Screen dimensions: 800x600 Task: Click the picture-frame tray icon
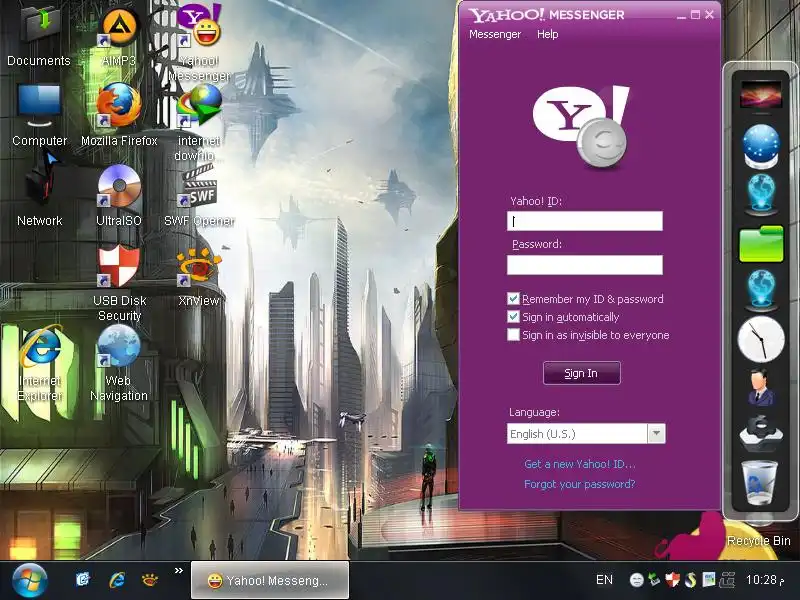point(709,580)
